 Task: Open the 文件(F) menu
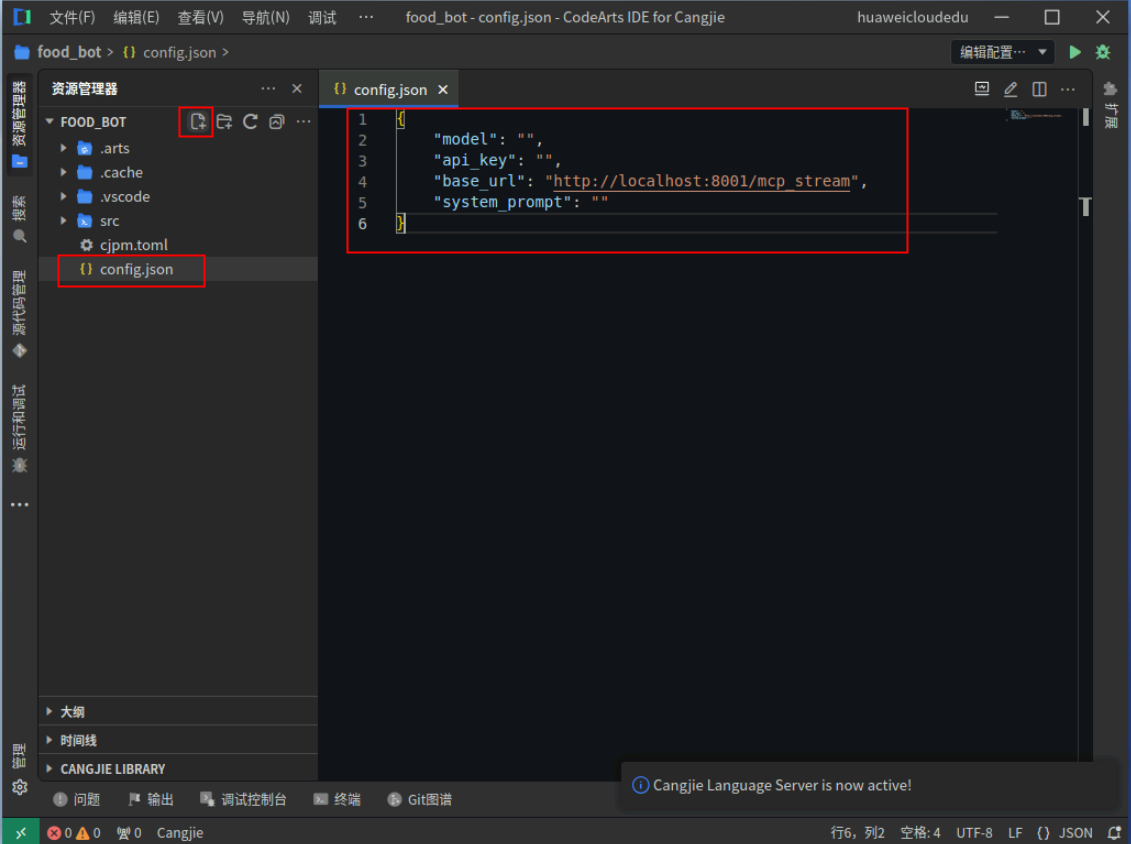72,17
